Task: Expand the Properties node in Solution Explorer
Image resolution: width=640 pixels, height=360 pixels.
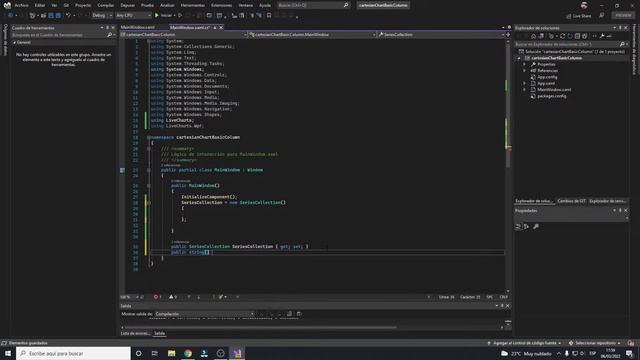Action: coord(524,64)
